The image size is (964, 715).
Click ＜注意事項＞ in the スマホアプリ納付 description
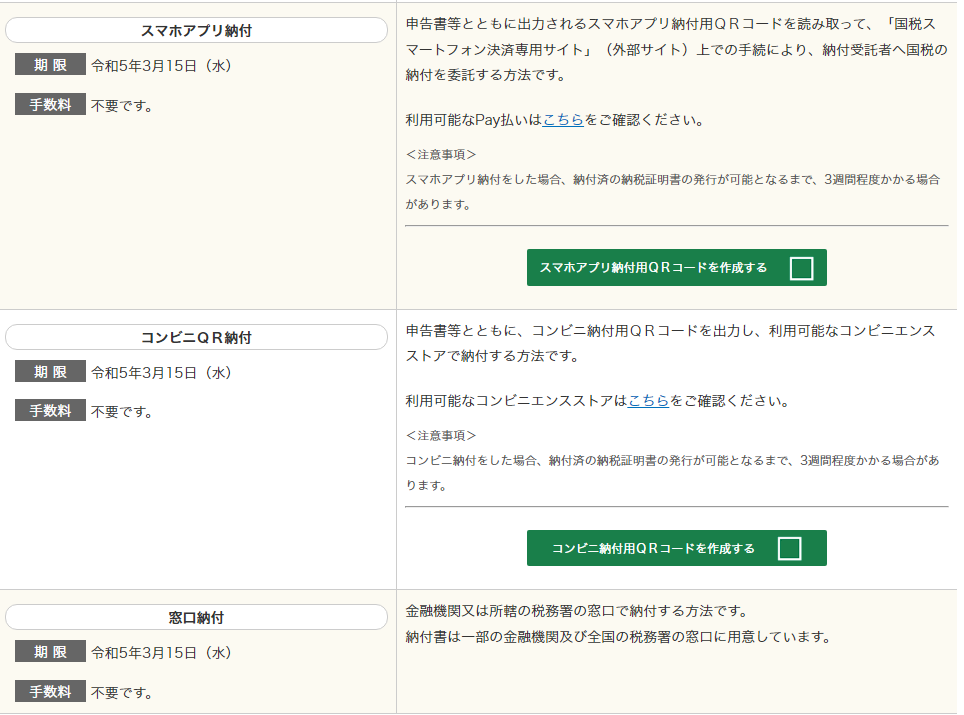[x=441, y=155]
